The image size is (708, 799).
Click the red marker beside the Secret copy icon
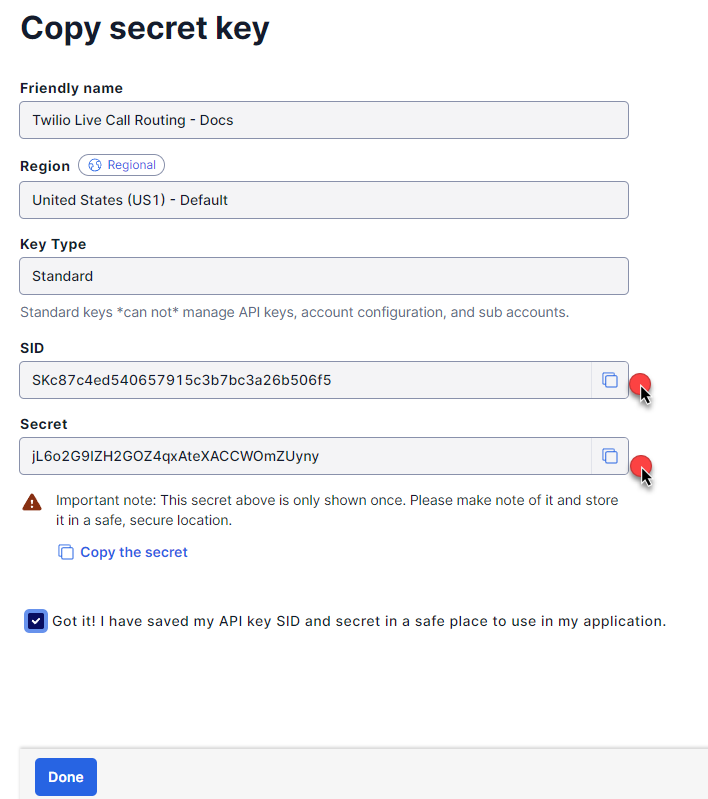640,464
